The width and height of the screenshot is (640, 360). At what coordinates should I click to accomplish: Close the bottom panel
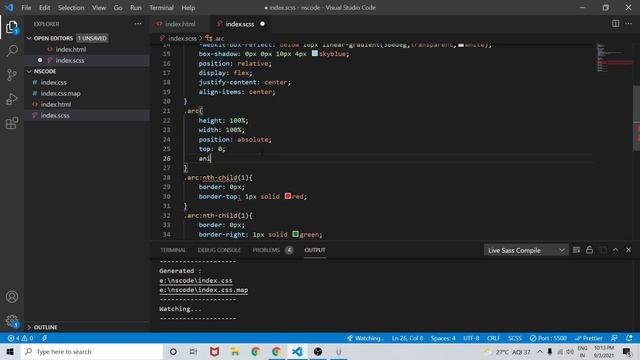click(629, 250)
